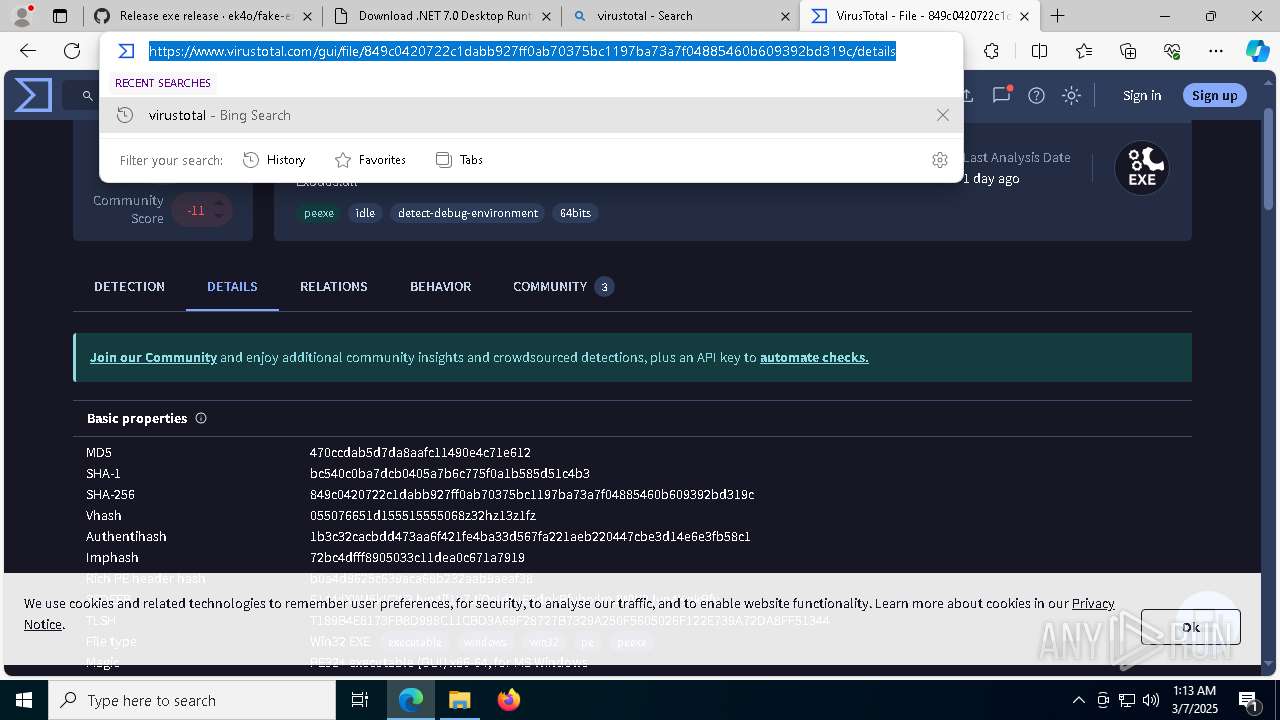Click the Microsoft Edge taskbar icon
The height and width of the screenshot is (720, 1280).
[x=411, y=700]
